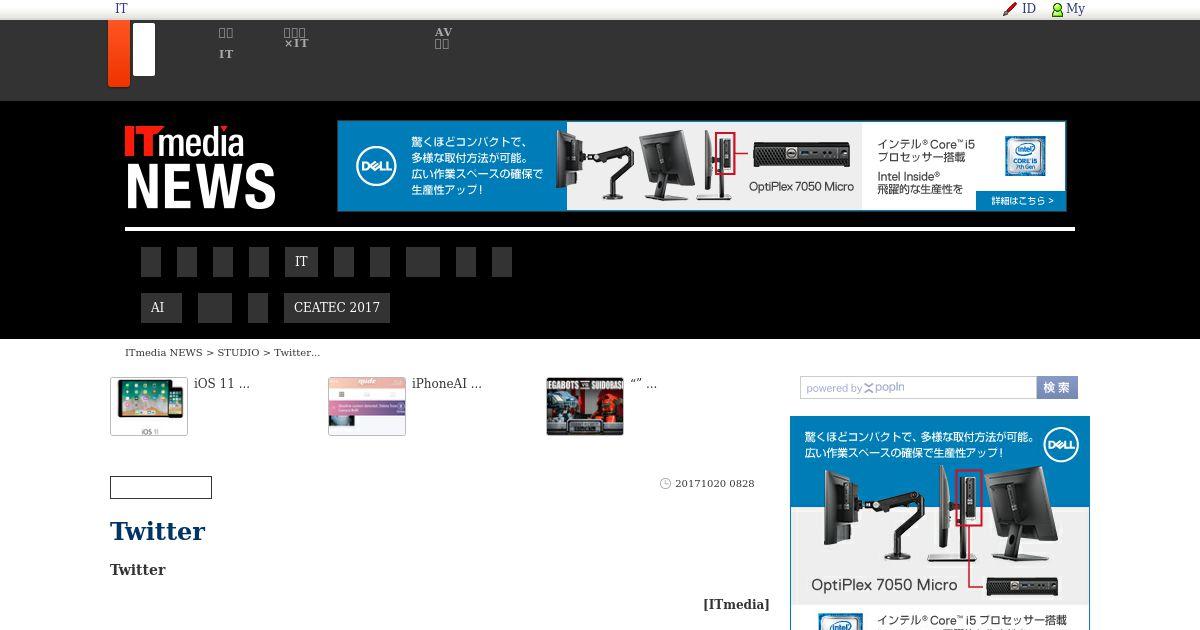This screenshot has width=1200, height=630.
Task: Click the Intel Core i5 badge in banner
Action: (1025, 156)
